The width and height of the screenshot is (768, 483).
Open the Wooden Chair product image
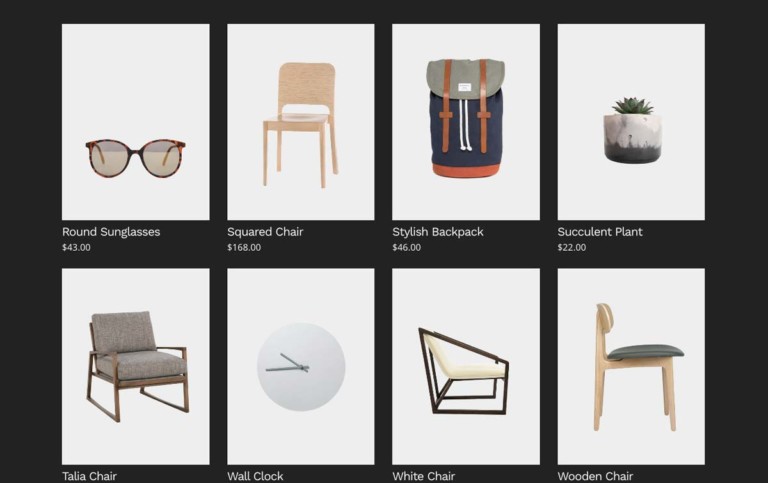631,366
